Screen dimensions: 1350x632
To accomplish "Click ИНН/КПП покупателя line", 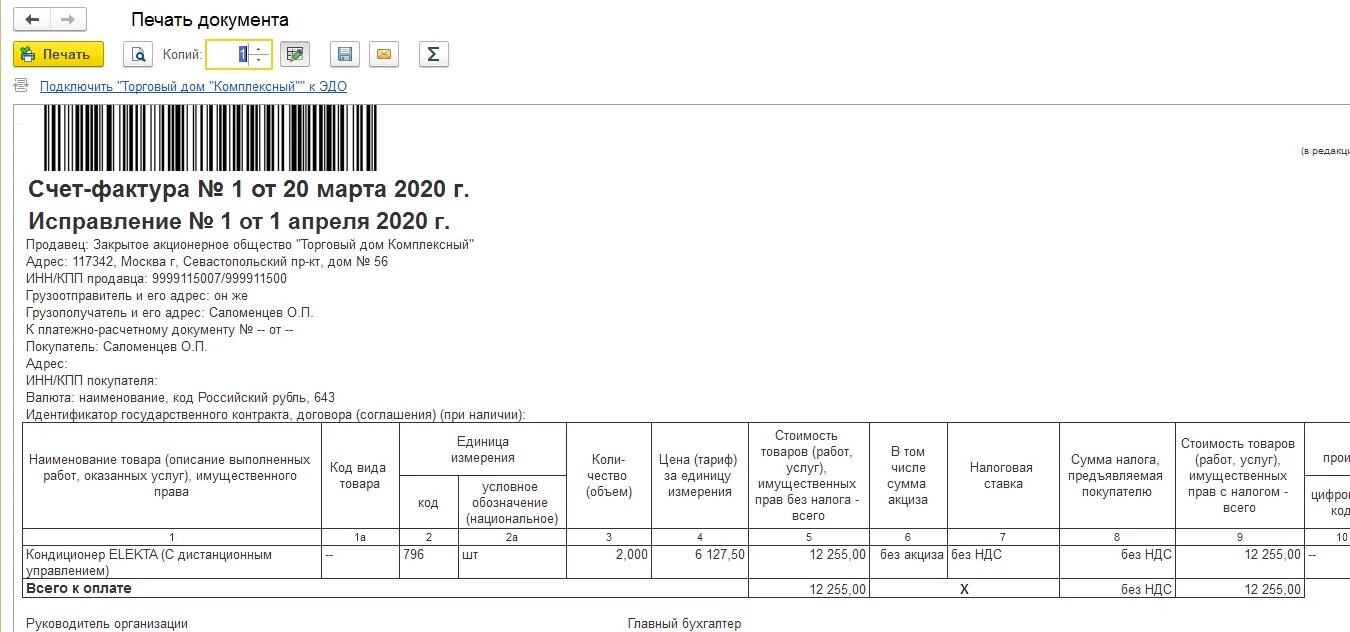I will [92, 380].
